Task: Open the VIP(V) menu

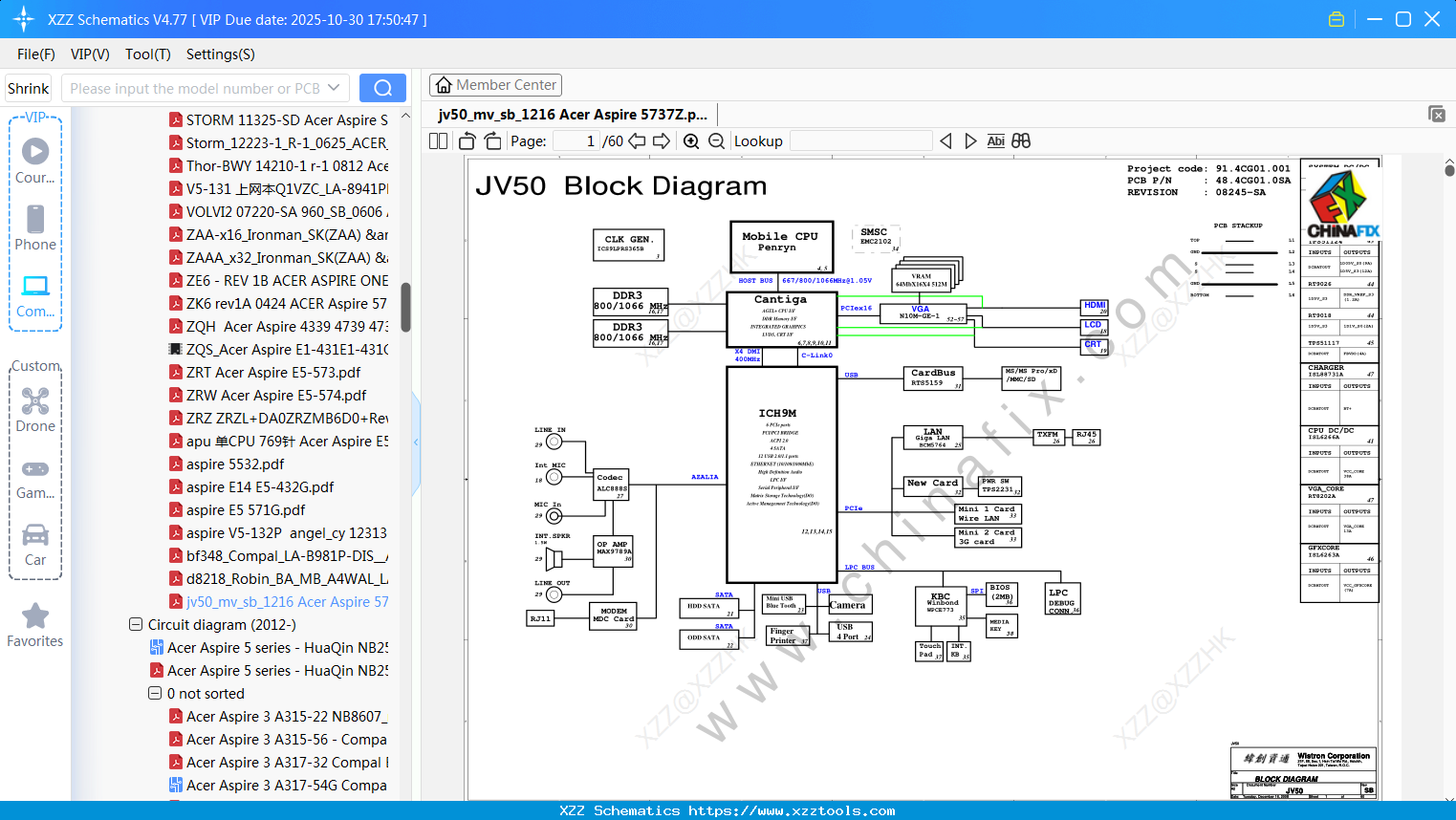Action: (x=90, y=54)
